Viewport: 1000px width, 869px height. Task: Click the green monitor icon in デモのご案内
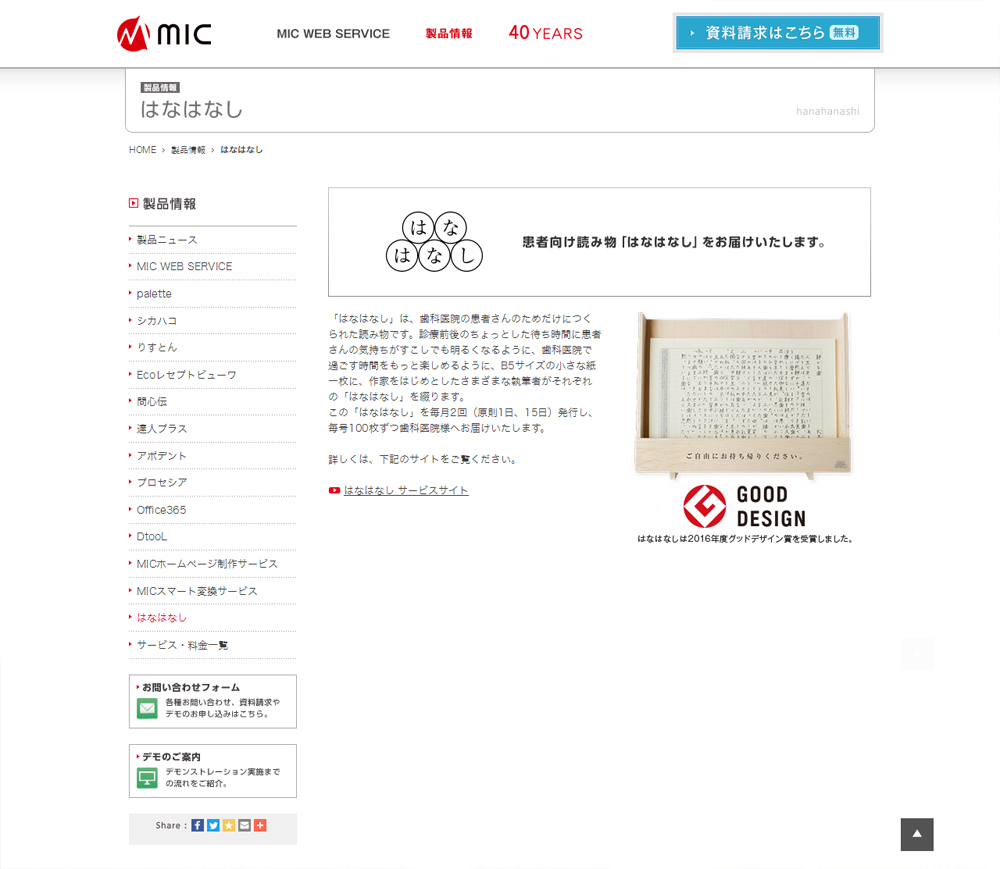[147, 778]
